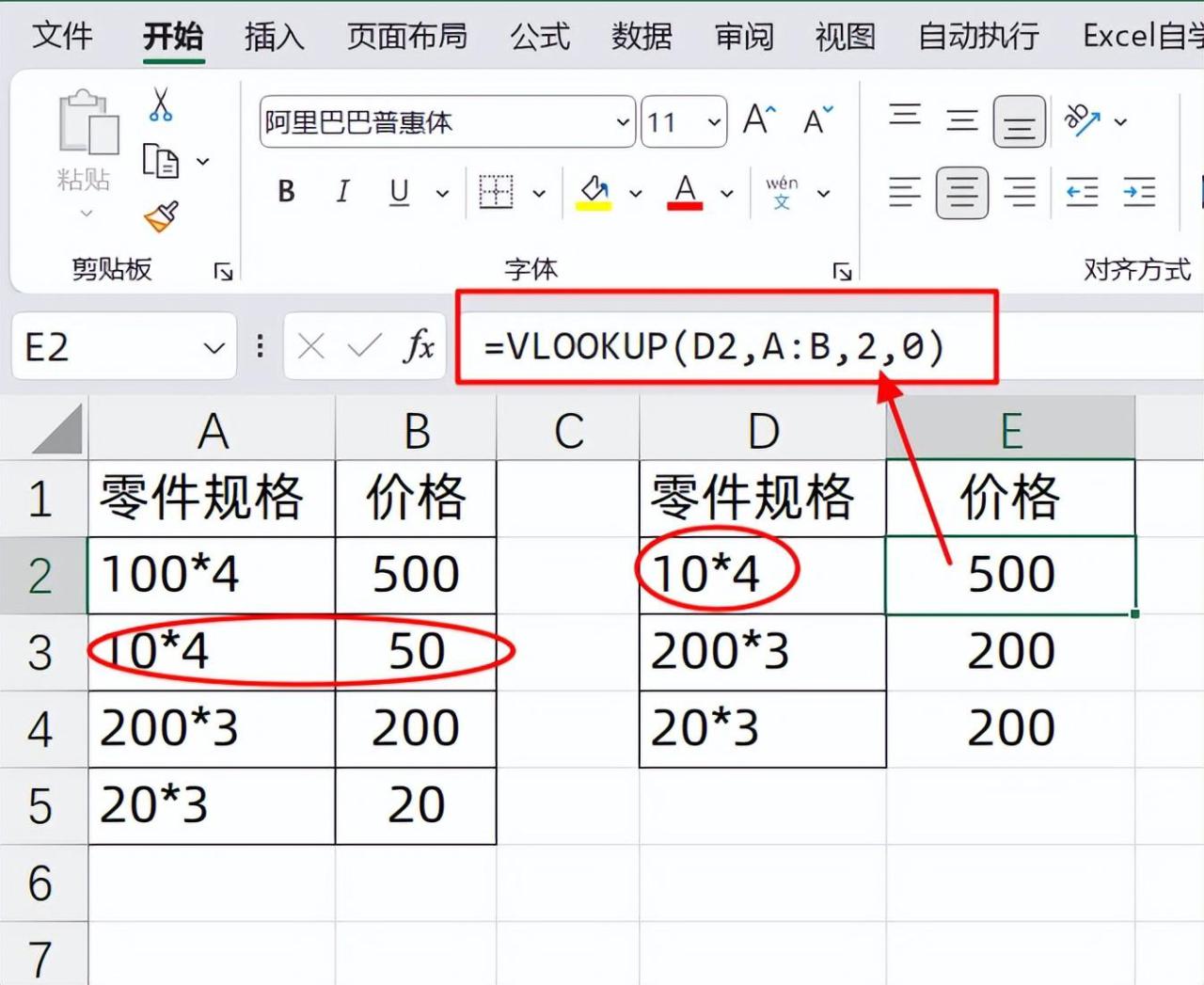
Task: Switch to the 数据 tab
Action: pyautogui.click(x=642, y=36)
